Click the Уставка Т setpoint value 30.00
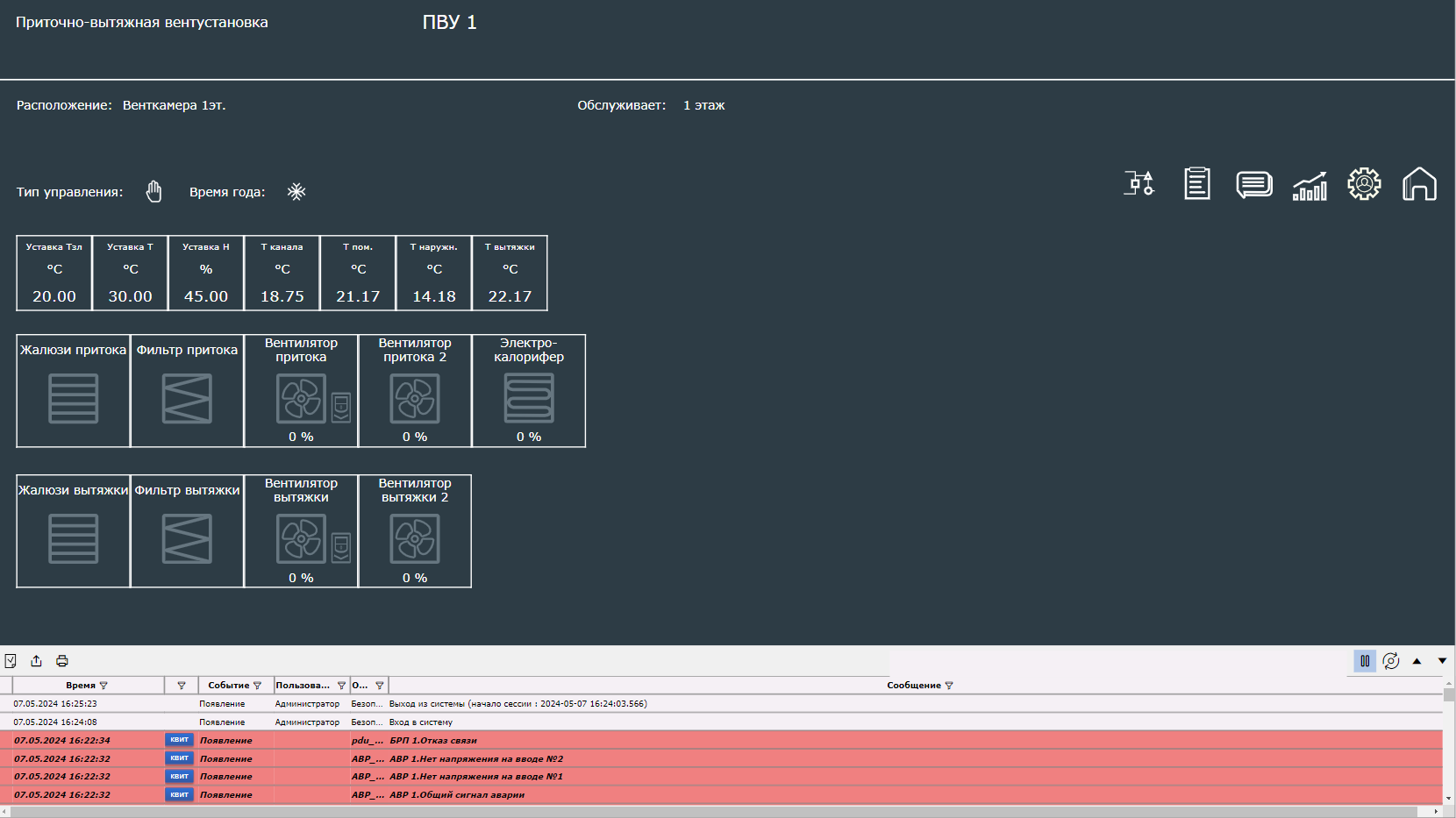 pyautogui.click(x=130, y=296)
